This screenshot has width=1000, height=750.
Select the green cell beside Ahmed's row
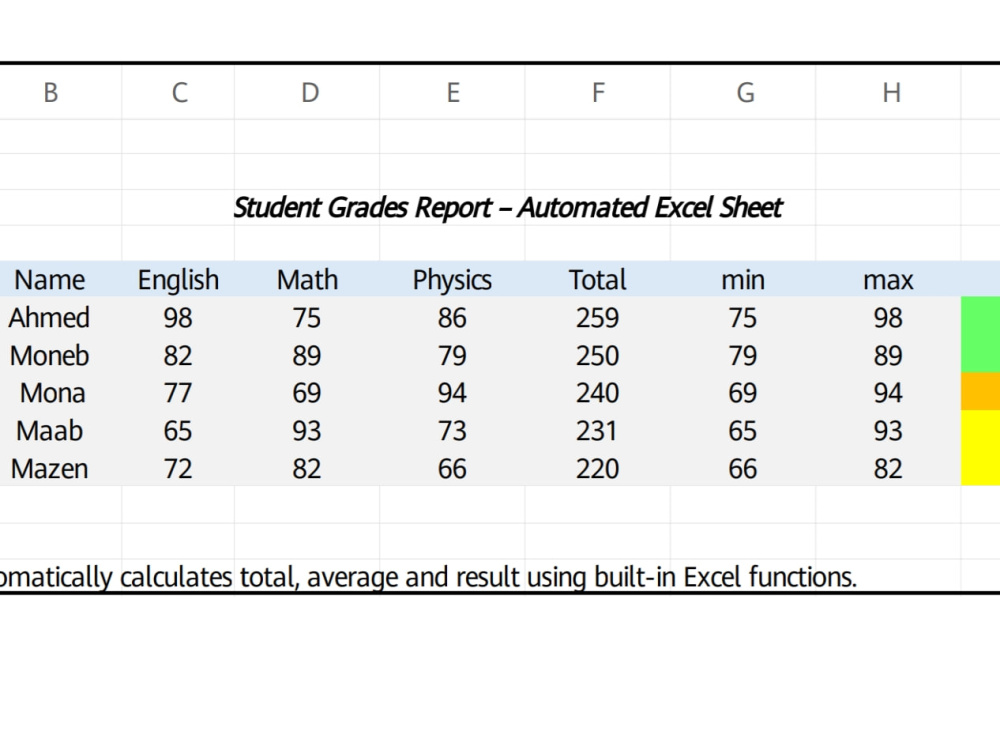(x=980, y=316)
